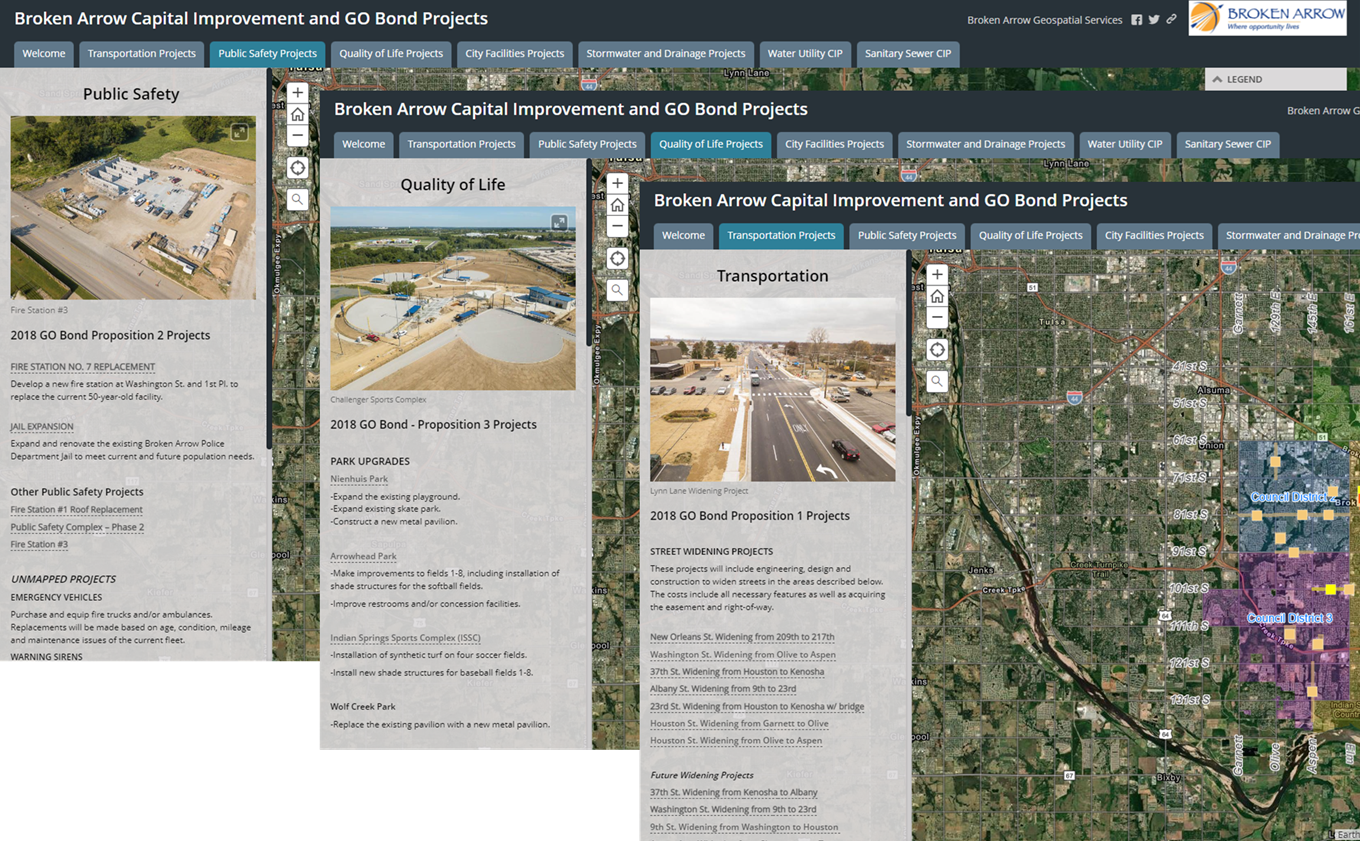
Task: Open City Facilities Projects tab in Quality of Life window
Action: (x=834, y=145)
